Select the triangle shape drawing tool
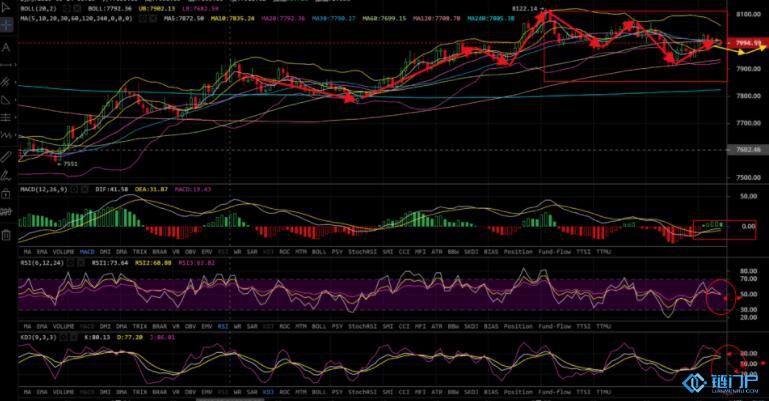The height and width of the screenshot is (401, 769). 7,99
